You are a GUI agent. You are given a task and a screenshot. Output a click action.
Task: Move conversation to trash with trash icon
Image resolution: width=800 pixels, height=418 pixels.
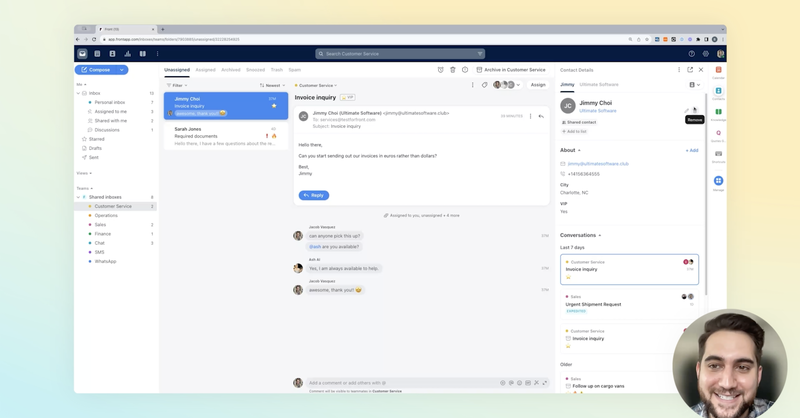coord(453,70)
